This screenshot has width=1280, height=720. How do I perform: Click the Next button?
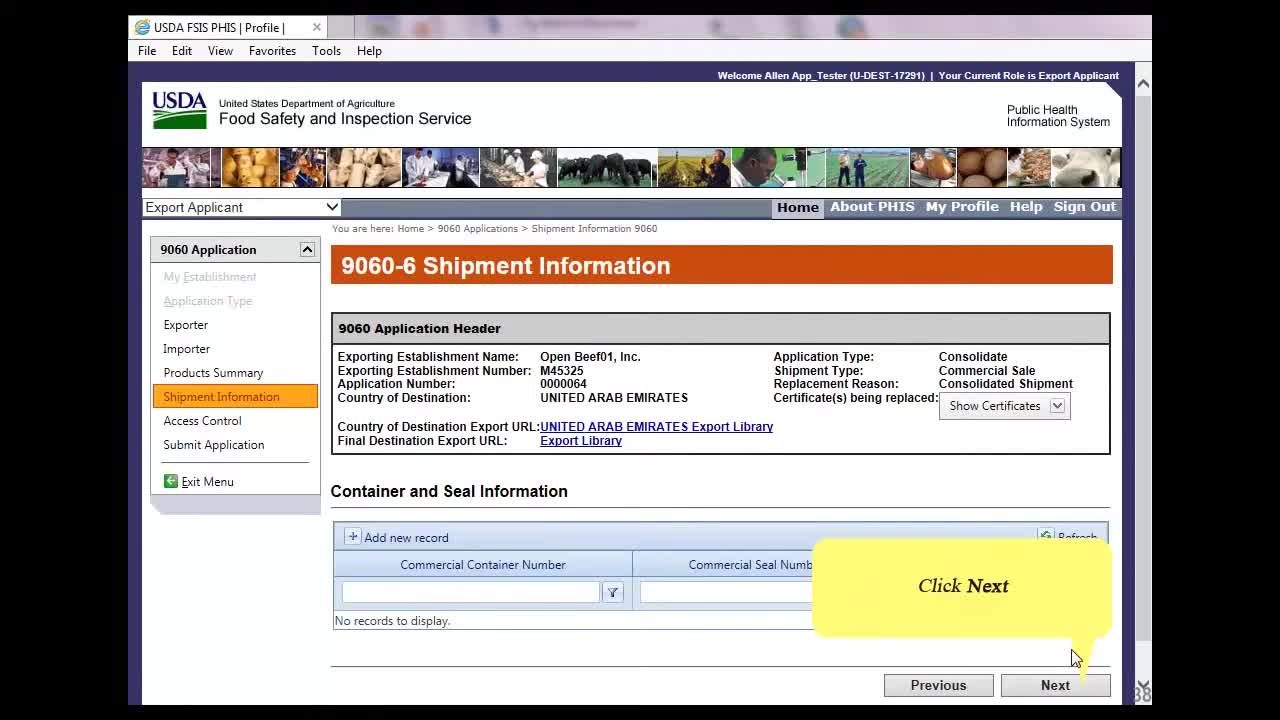tap(1055, 685)
